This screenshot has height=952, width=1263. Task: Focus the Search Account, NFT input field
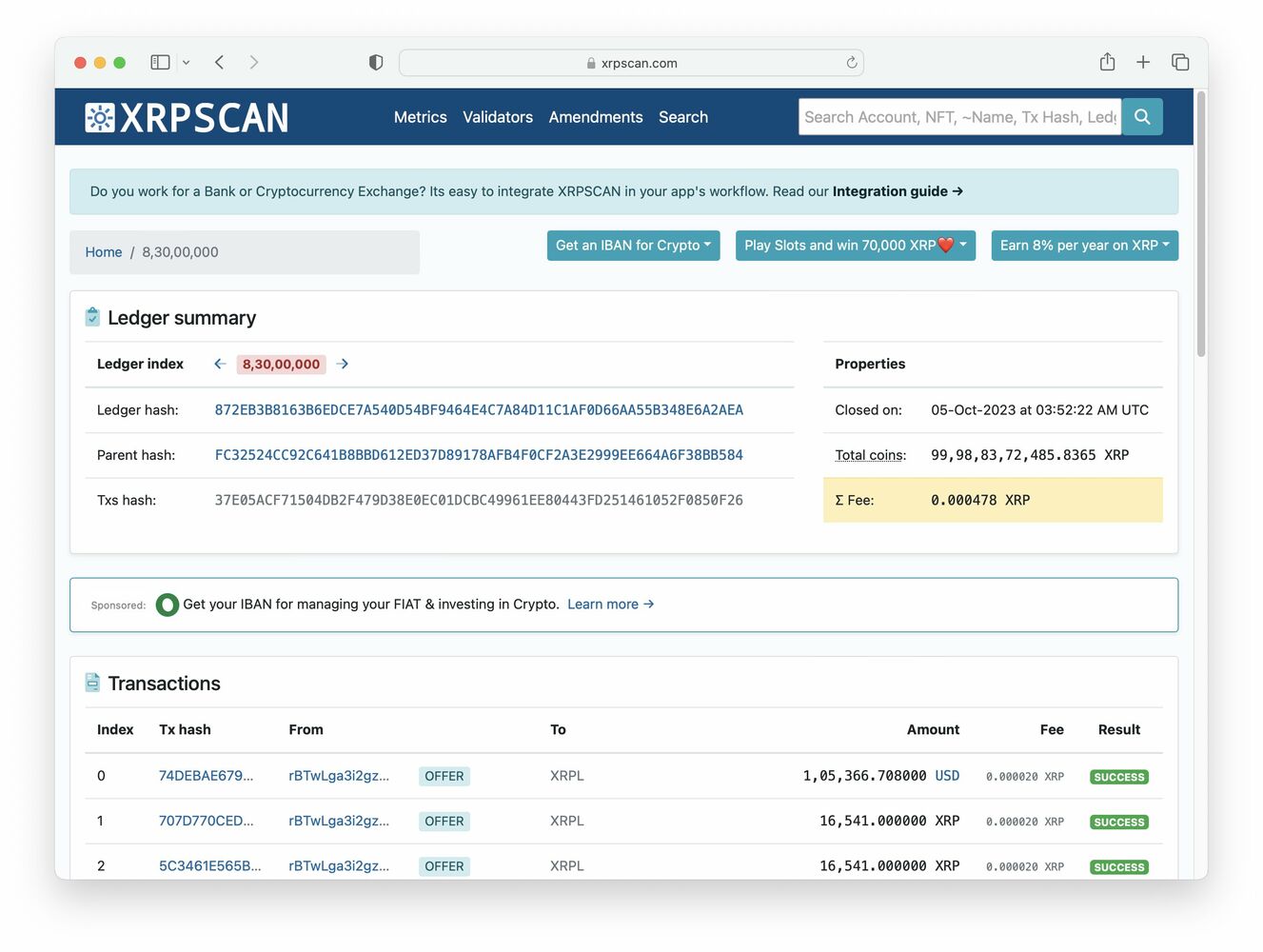point(959,117)
